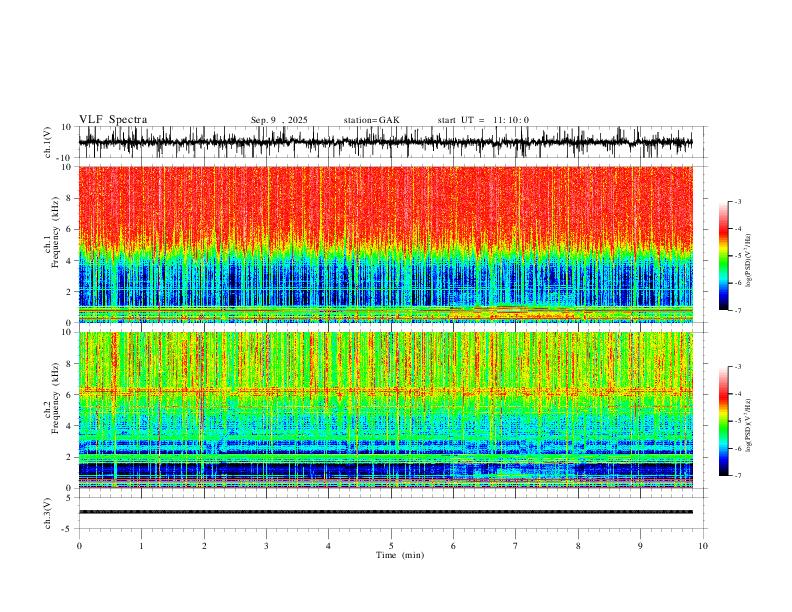Click the ch.1 colorbar 'log(PSD)(V²/Hz)' label

[x=748, y=261]
